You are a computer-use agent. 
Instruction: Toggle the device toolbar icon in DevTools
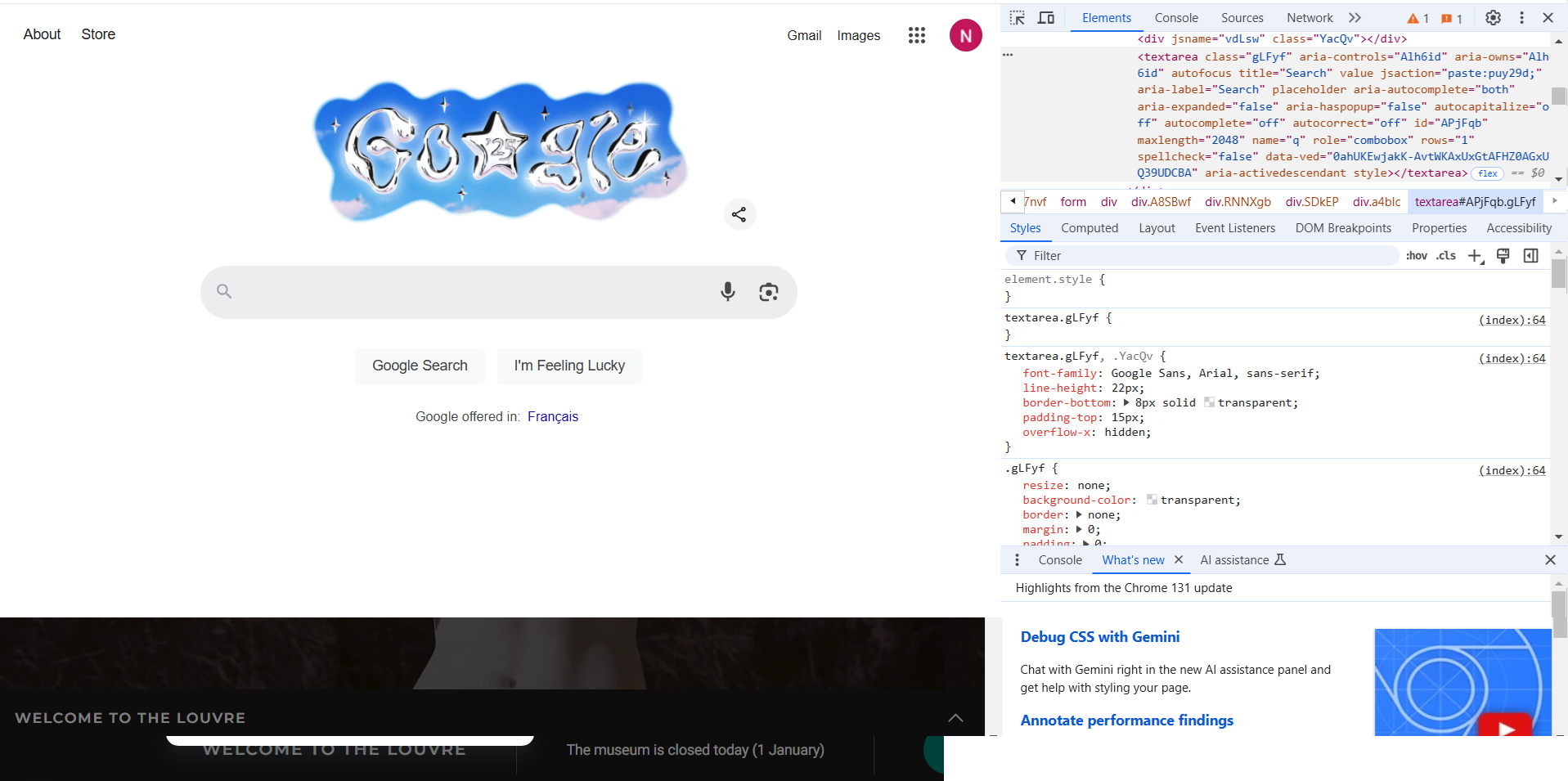click(1046, 18)
